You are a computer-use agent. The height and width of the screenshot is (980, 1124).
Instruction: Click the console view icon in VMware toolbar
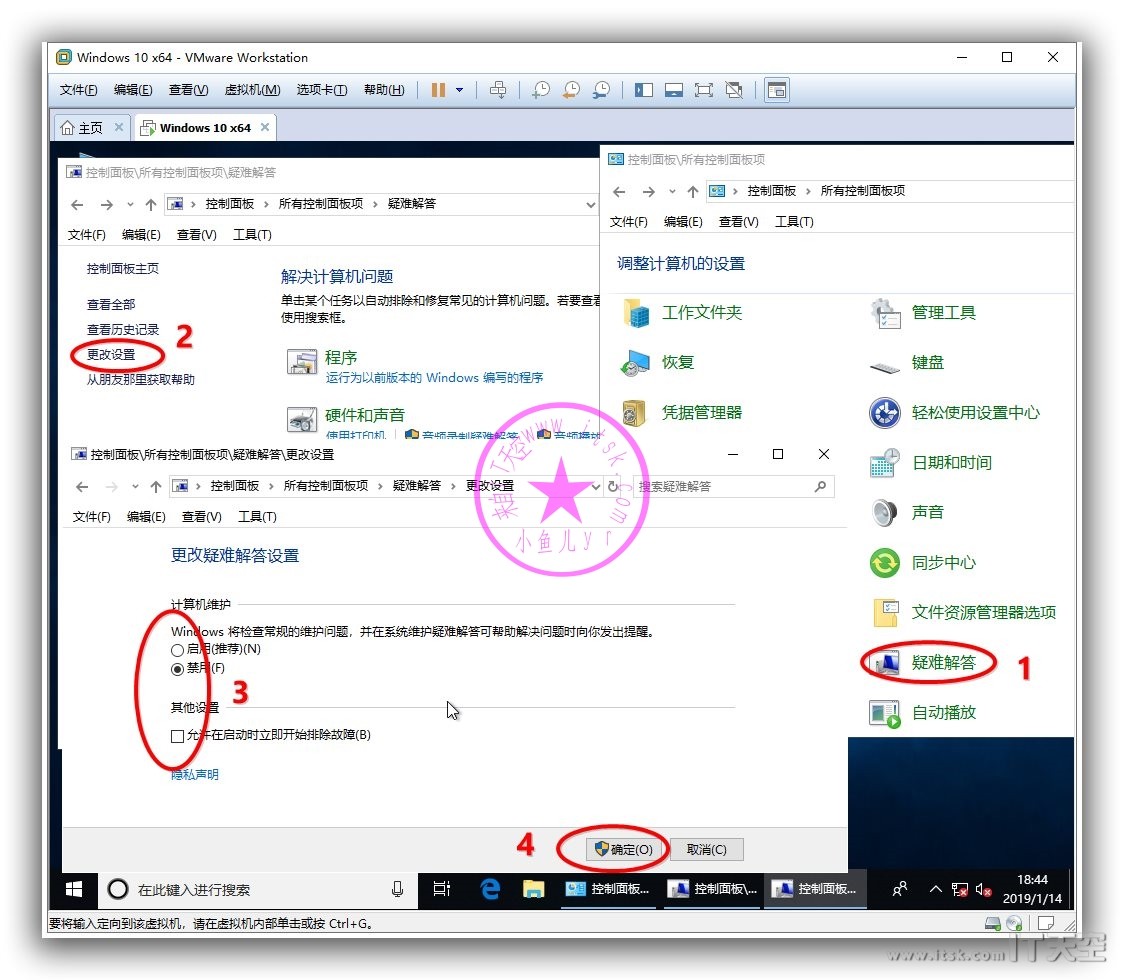tap(777, 90)
